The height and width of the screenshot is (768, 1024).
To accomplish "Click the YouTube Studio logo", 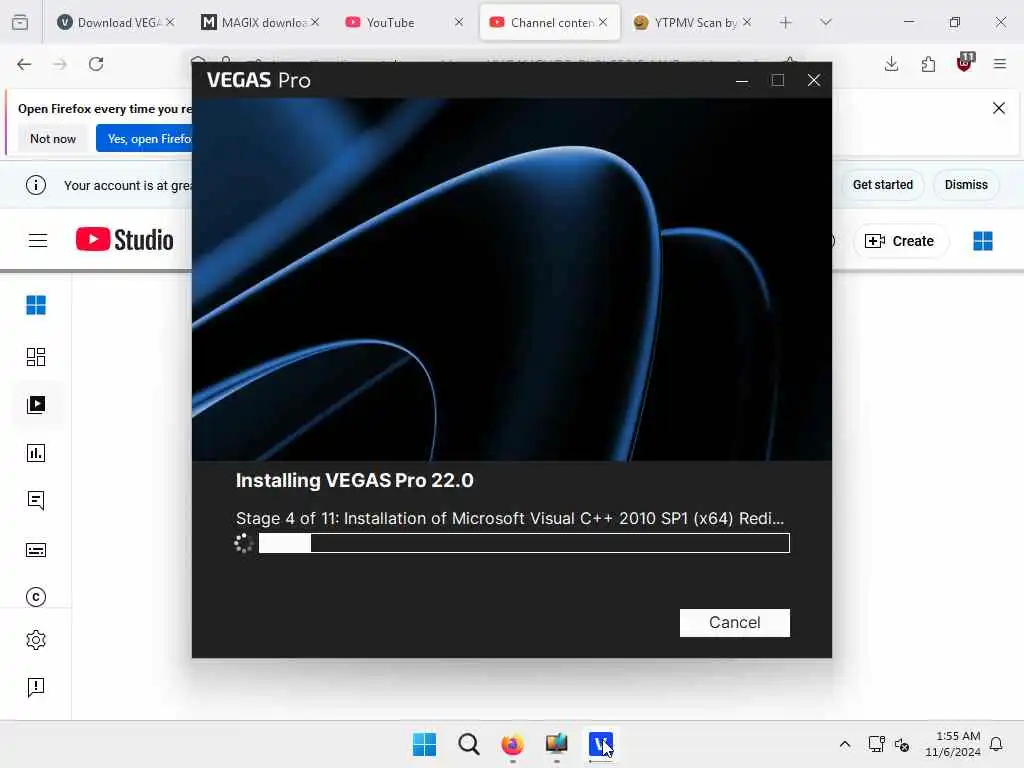I will [125, 240].
